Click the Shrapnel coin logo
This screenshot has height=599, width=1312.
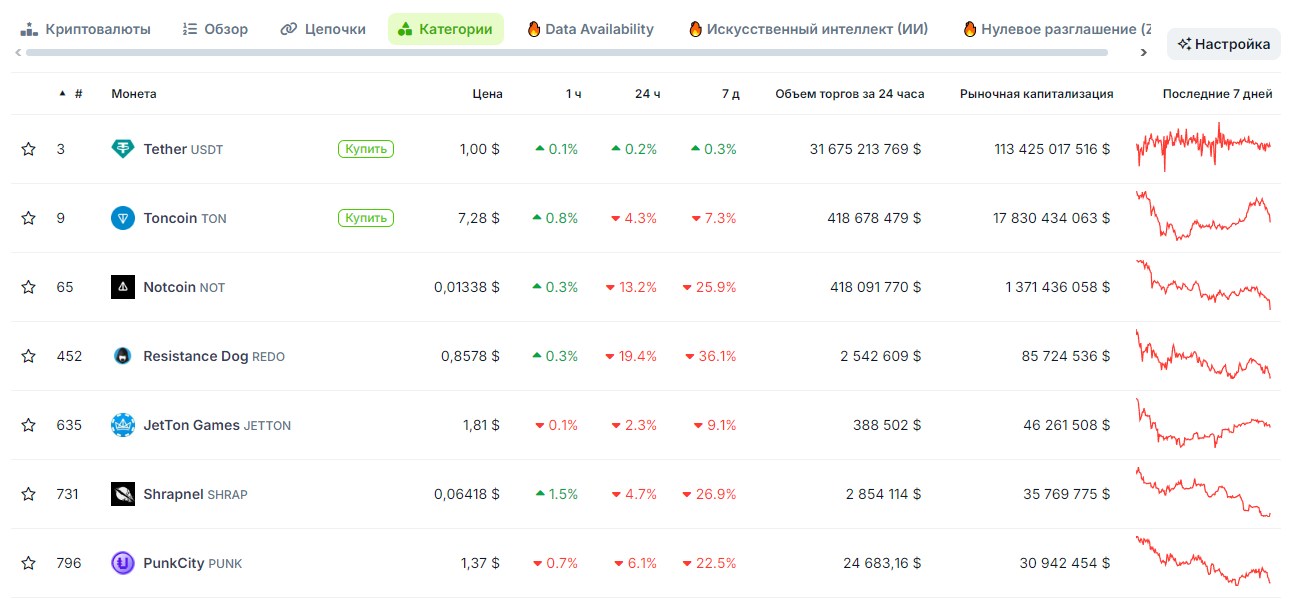click(123, 494)
